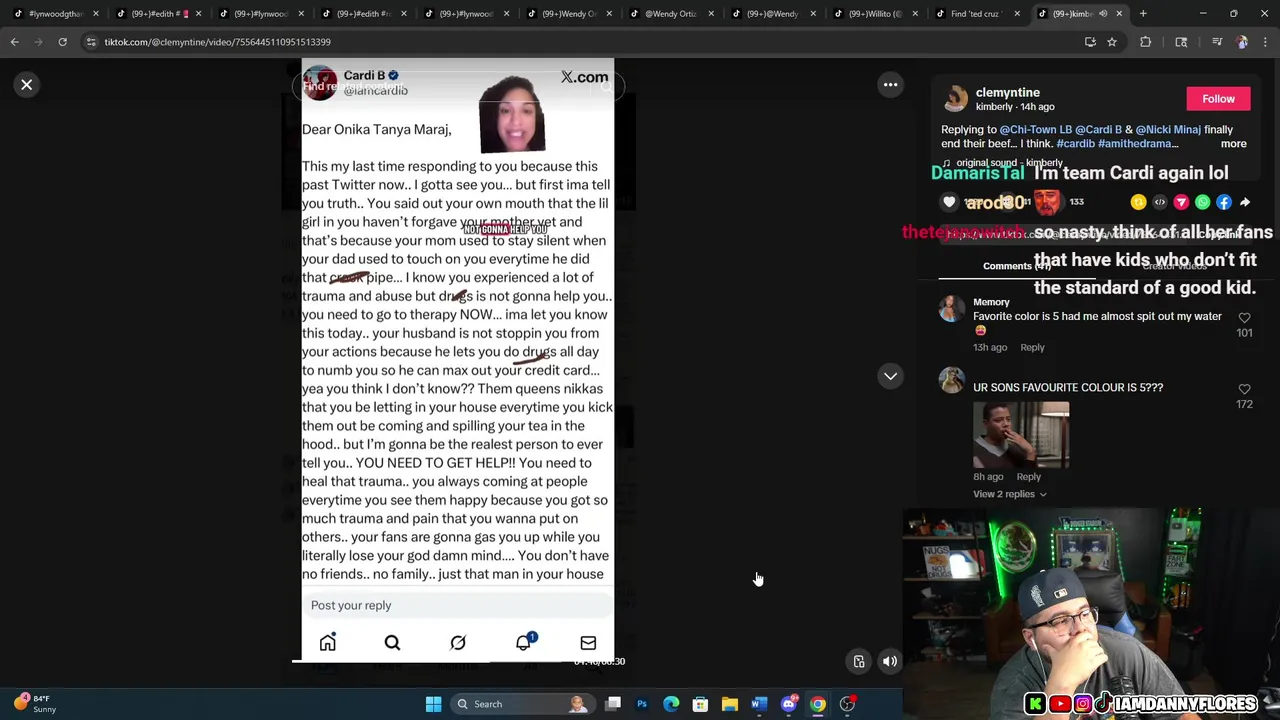Like the video with heart icon
The image size is (1280, 720).
[949, 202]
